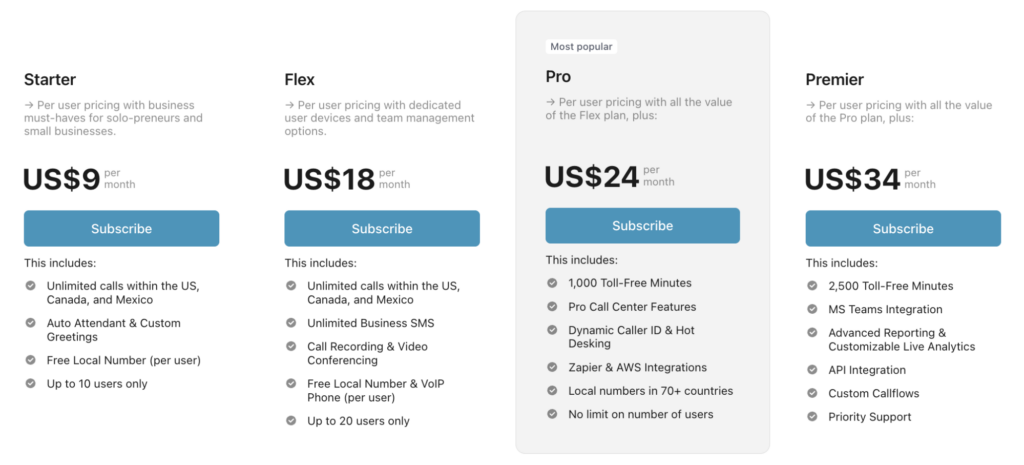
Task: Click checkmark icon beside Zapier & AWS Integrations
Action: (553, 367)
